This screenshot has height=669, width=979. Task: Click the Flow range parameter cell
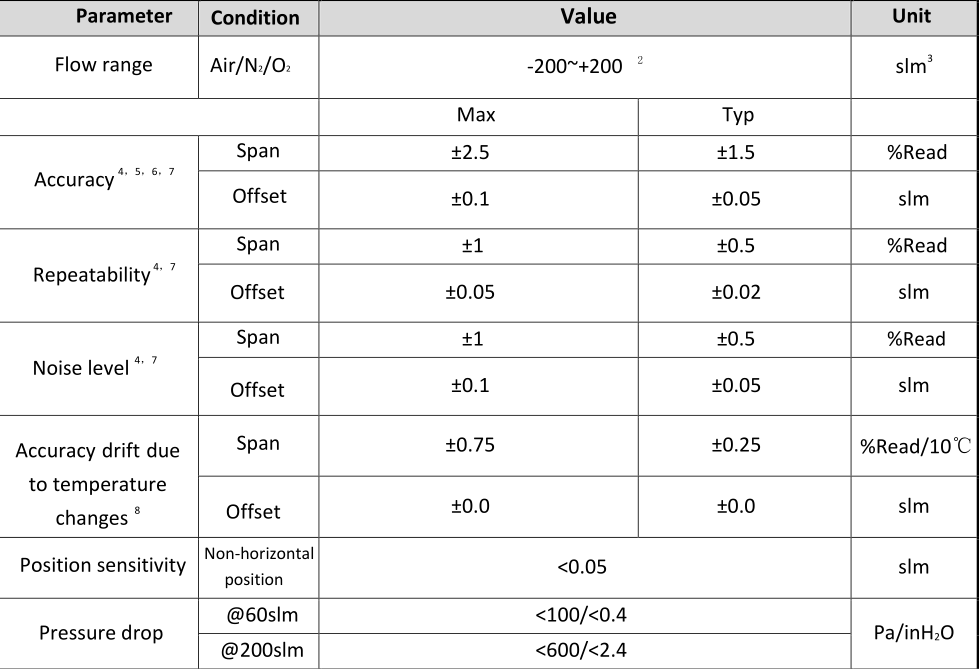104,65
